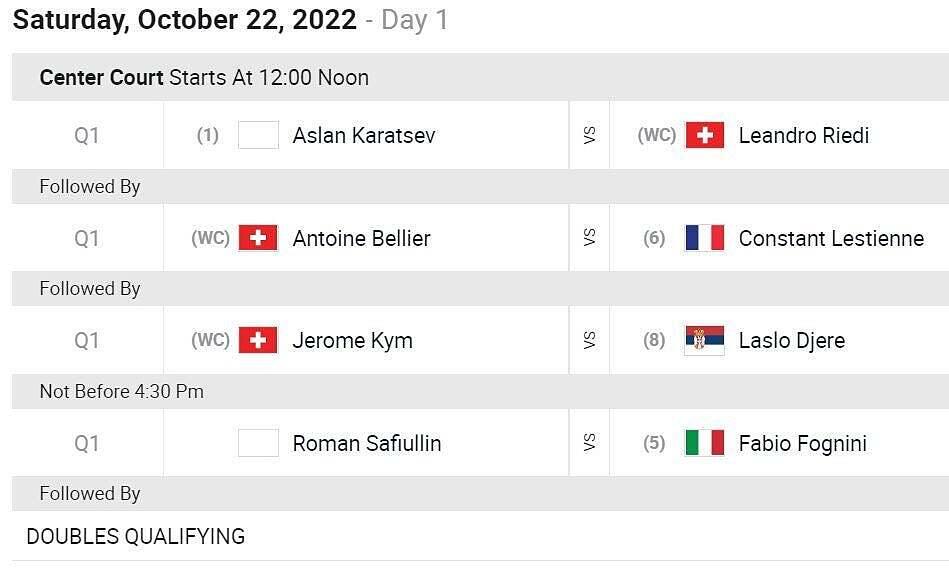Open Aslan Karatsev's player profile
949x569 pixels.
point(364,136)
